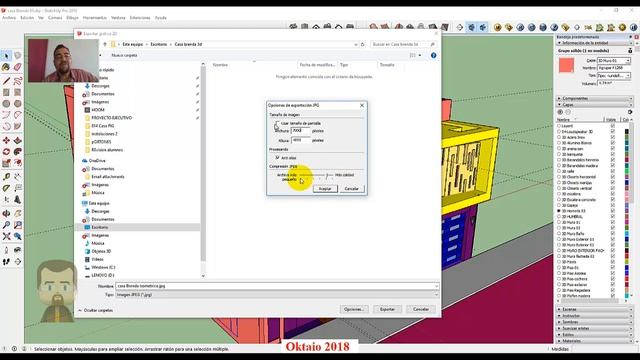Viewport: 640px width, 360px height.
Task: Click the file dialog help icon
Action: [433, 55]
